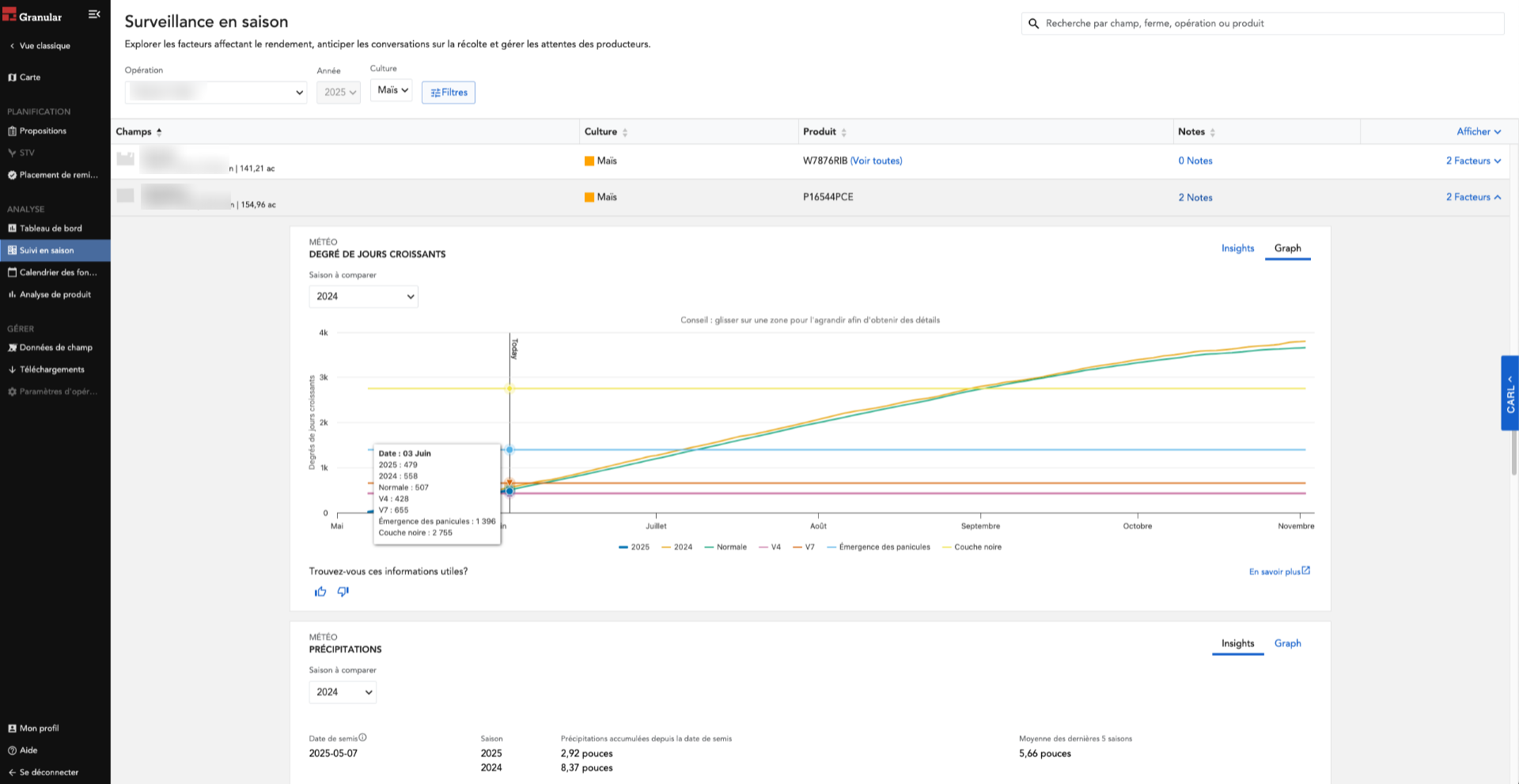Switch to Graph tab for Précipitations
1519x784 pixels.
[x=1287, y=643]
